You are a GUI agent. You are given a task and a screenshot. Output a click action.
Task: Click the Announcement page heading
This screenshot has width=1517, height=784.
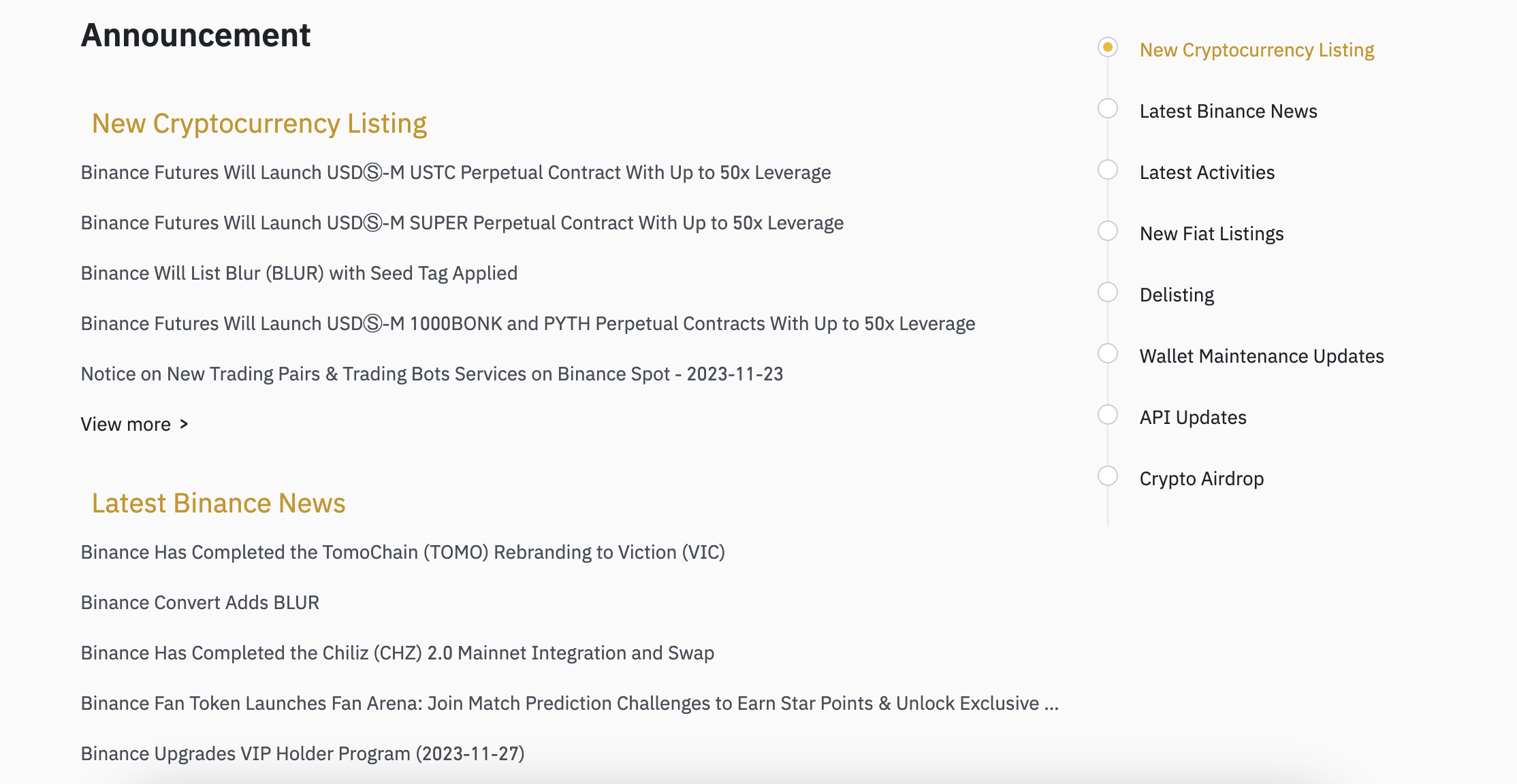point(196,34)
